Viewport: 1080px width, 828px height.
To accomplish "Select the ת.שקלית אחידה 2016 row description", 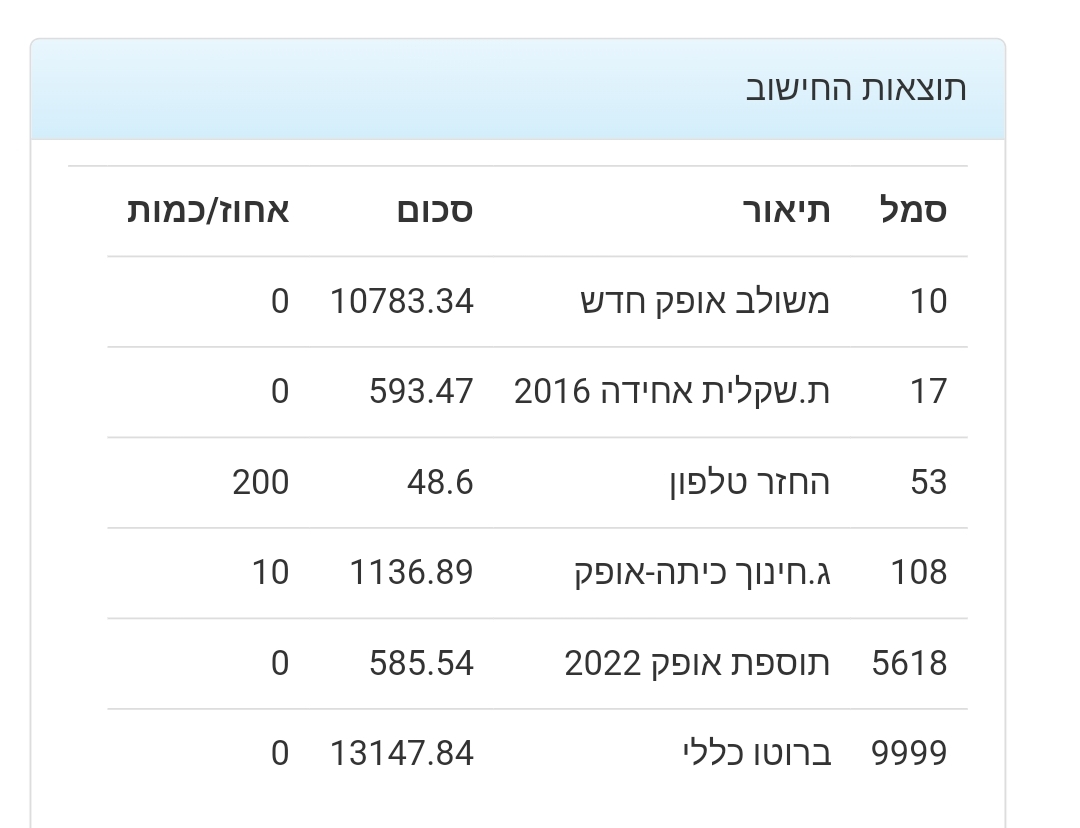I will (x=672, y=391).
